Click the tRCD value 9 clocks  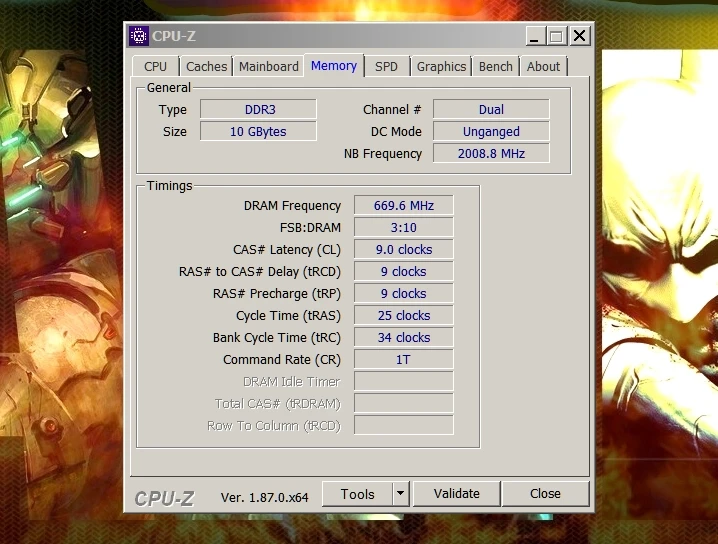tap(403, 271)
